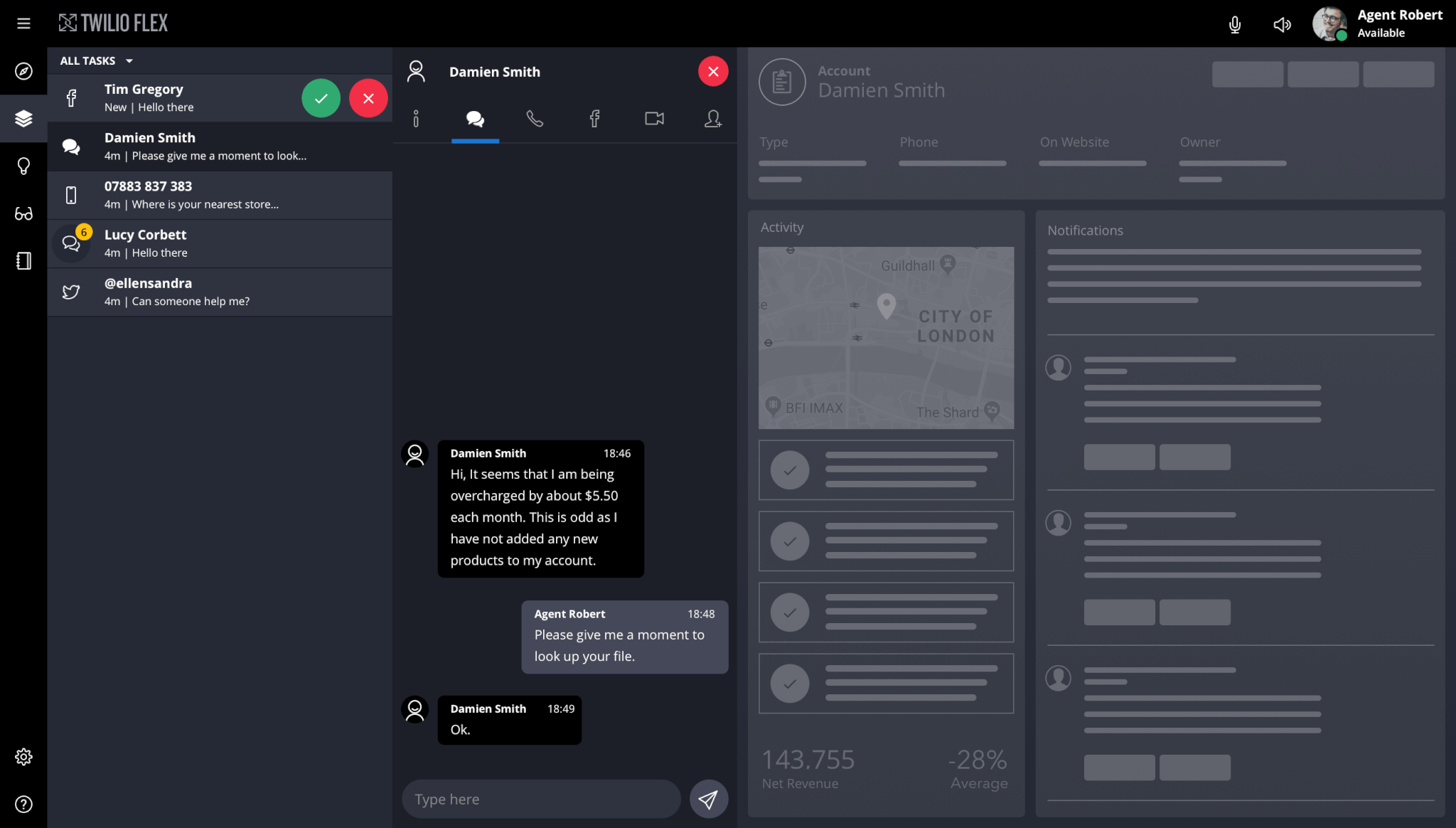Image resolution: width=1456 pixels, height=828 pixels.
Task: Click the chat/messaging channel icon
Action: tap(475, 119)
